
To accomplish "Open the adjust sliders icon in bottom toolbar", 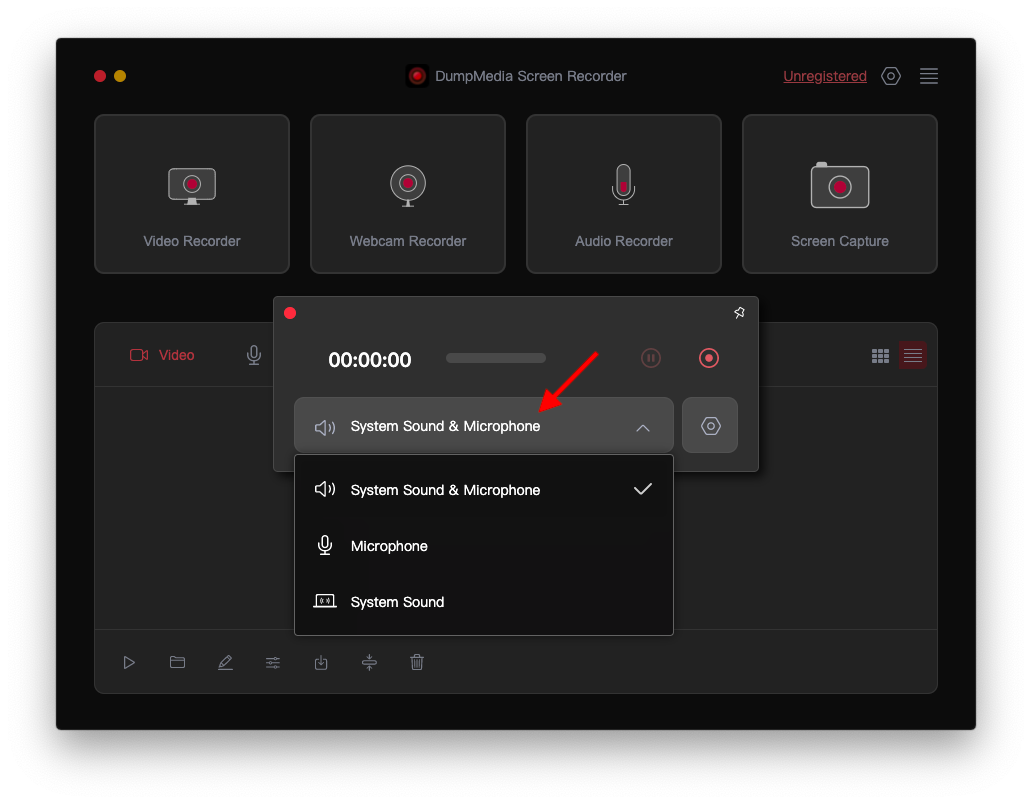I will [273, 663].
